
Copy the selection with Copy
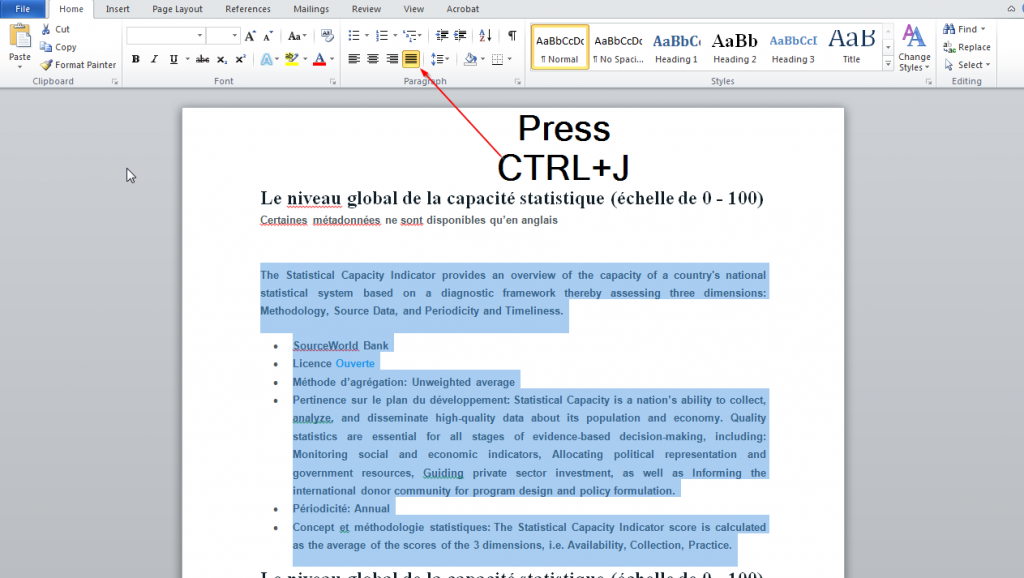(58, 47)
